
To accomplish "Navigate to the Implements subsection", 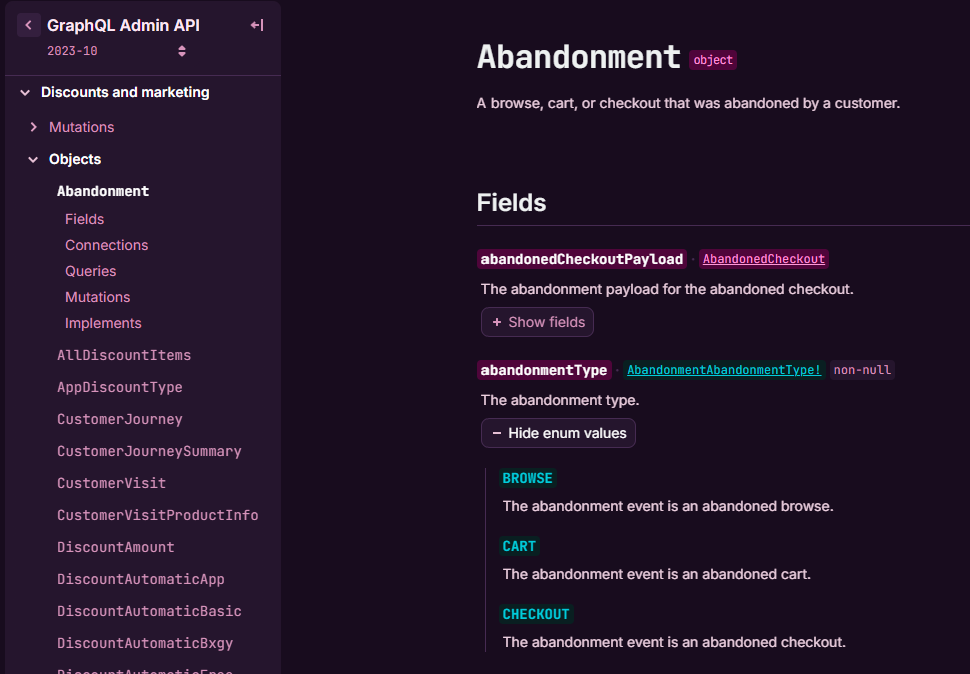I will (103, 323).
